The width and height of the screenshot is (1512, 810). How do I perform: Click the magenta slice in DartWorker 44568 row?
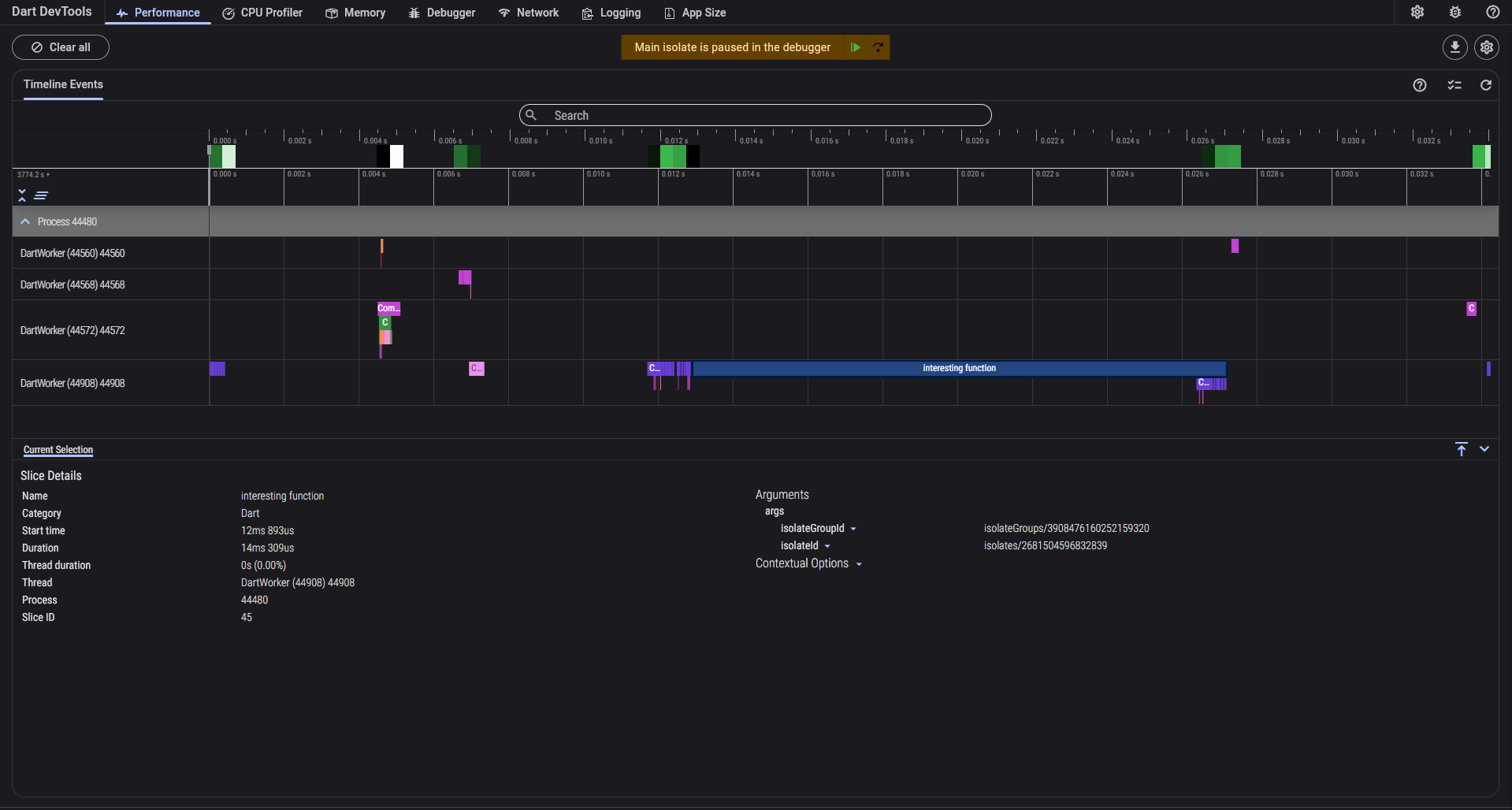pyautogui.click(x=465, y=277)
